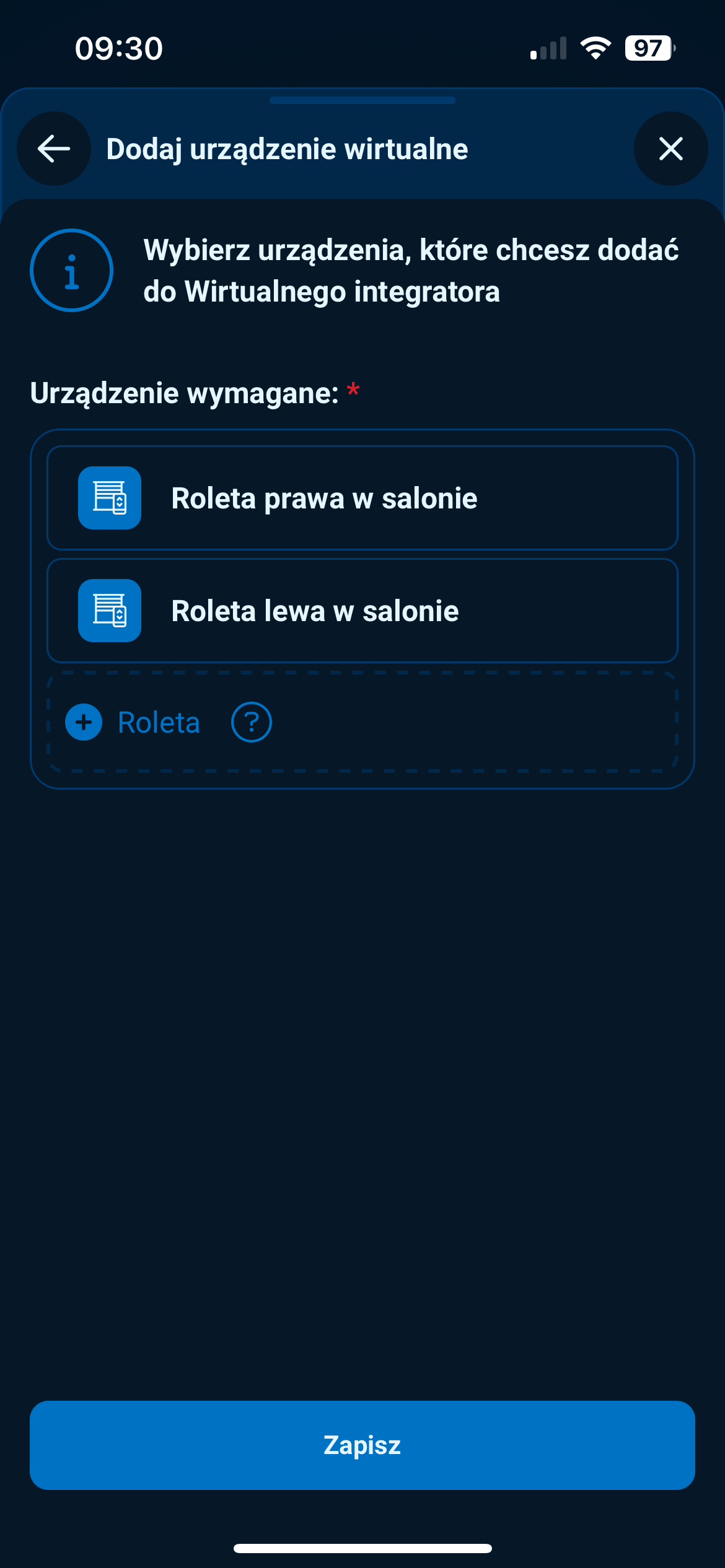Close the add virtual device sheet
Image resolution: width=725 pixels, height=1568 pixels.
[670, 149]
